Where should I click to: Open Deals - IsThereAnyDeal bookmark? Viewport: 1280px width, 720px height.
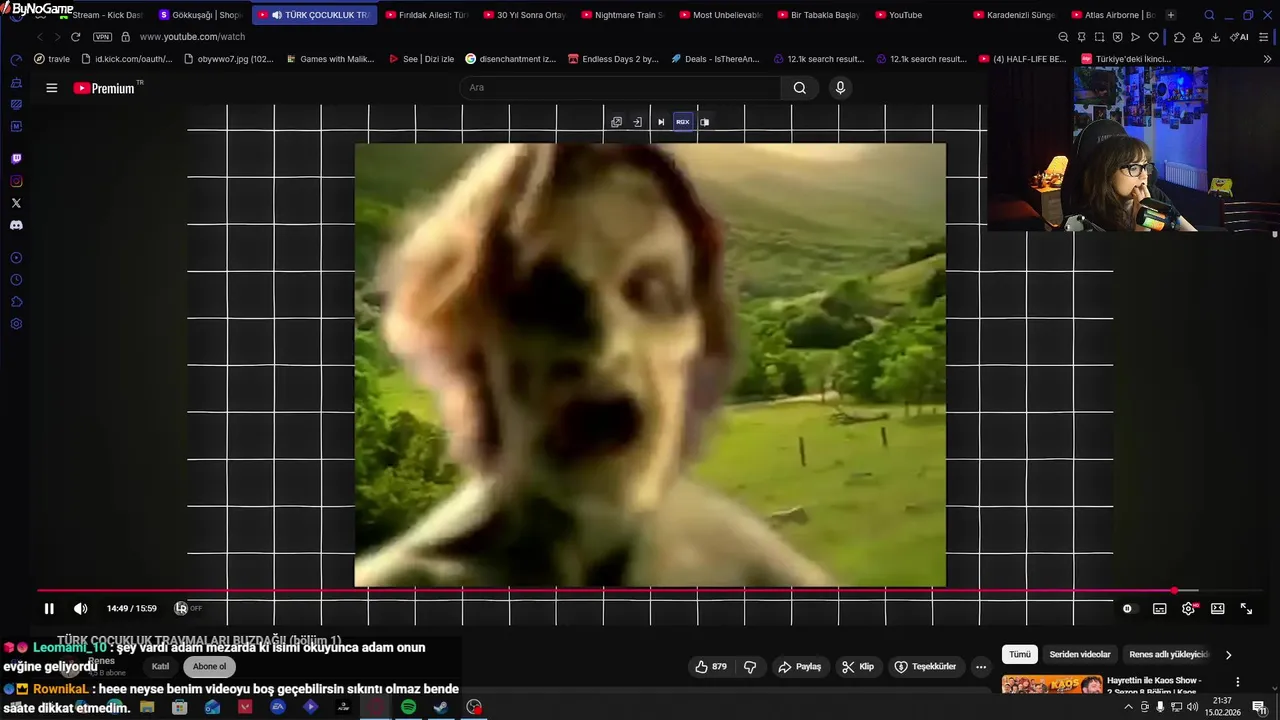715,59
